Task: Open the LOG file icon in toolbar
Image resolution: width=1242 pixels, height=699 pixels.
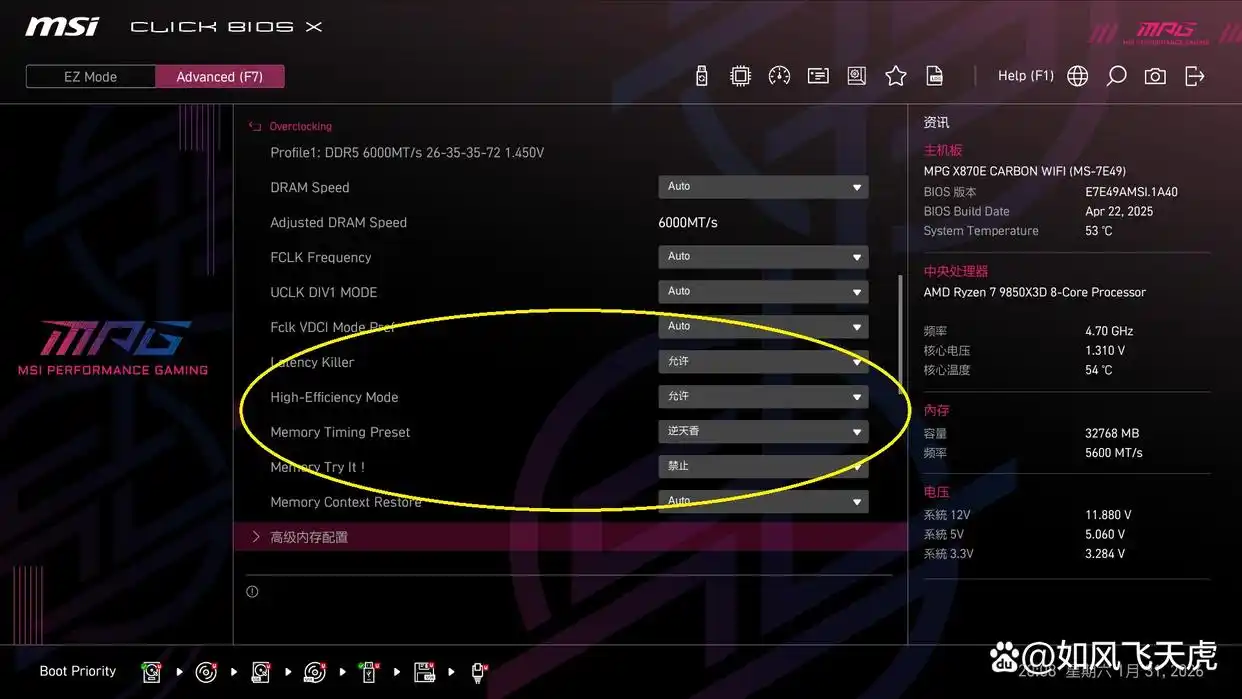Action: point(935,76)
